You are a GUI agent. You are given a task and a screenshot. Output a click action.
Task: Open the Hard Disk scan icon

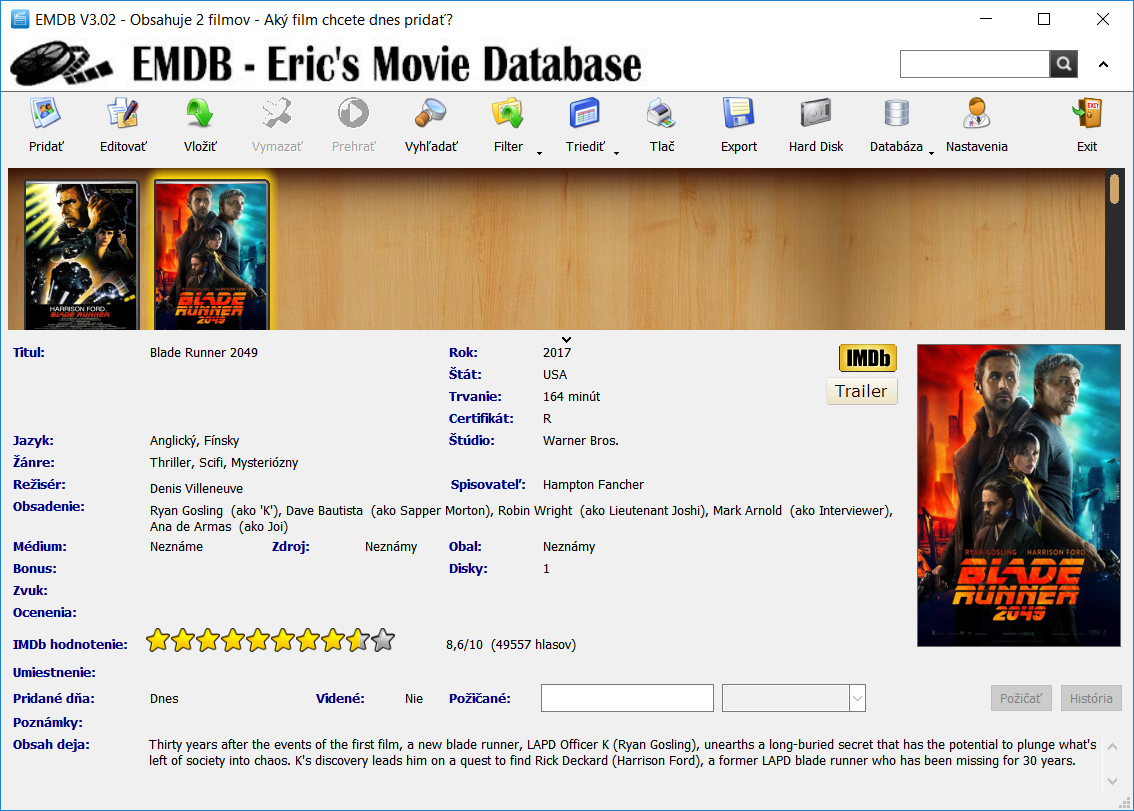(x=816, y=114)
